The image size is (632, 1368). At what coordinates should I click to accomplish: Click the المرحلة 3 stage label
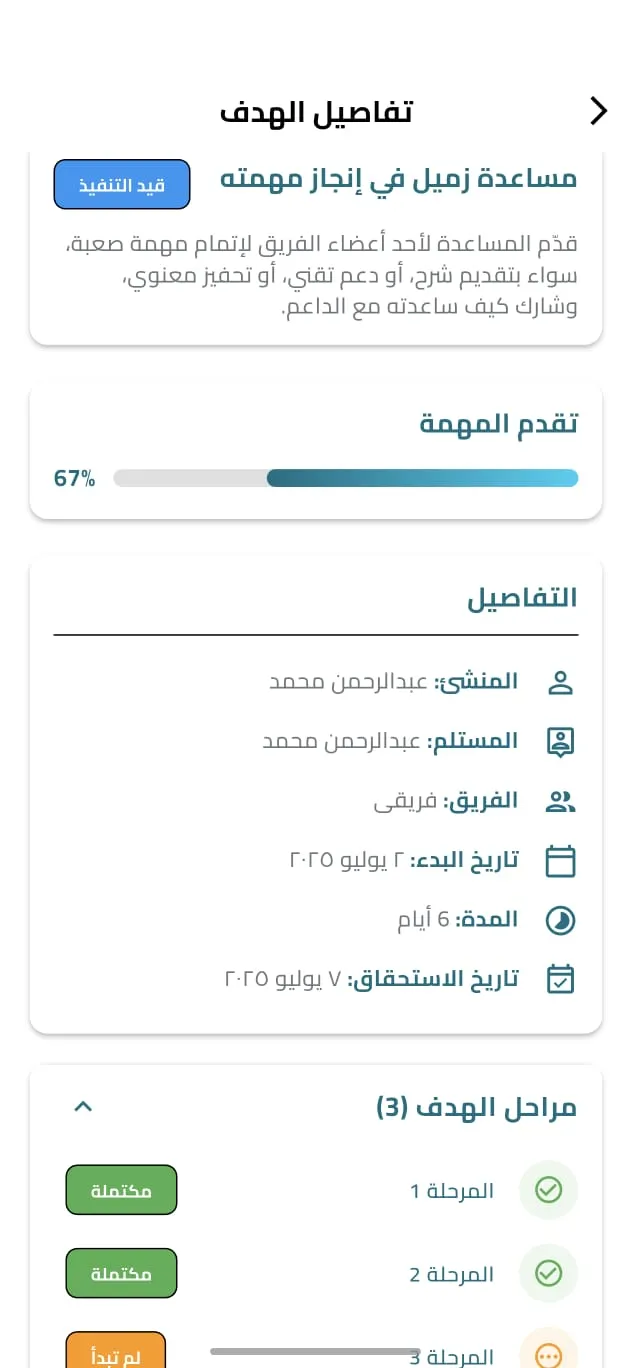coord(452,1356)
